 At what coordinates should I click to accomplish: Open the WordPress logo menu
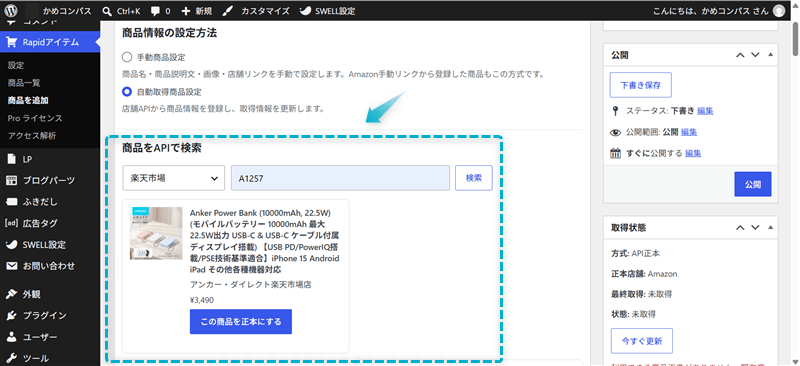tap(12, 10)
